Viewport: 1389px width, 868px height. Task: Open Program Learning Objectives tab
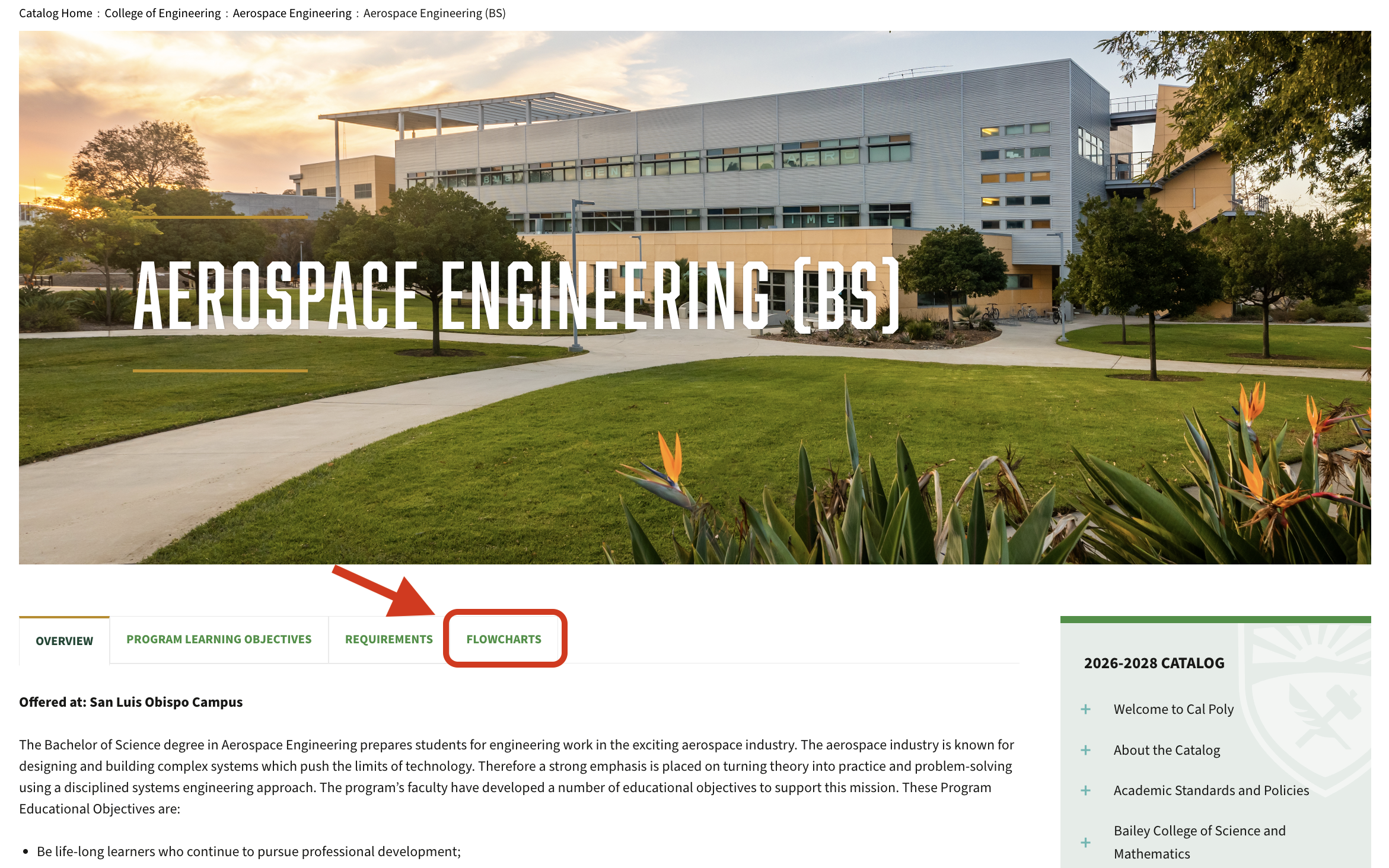click(x=219, y=639)
